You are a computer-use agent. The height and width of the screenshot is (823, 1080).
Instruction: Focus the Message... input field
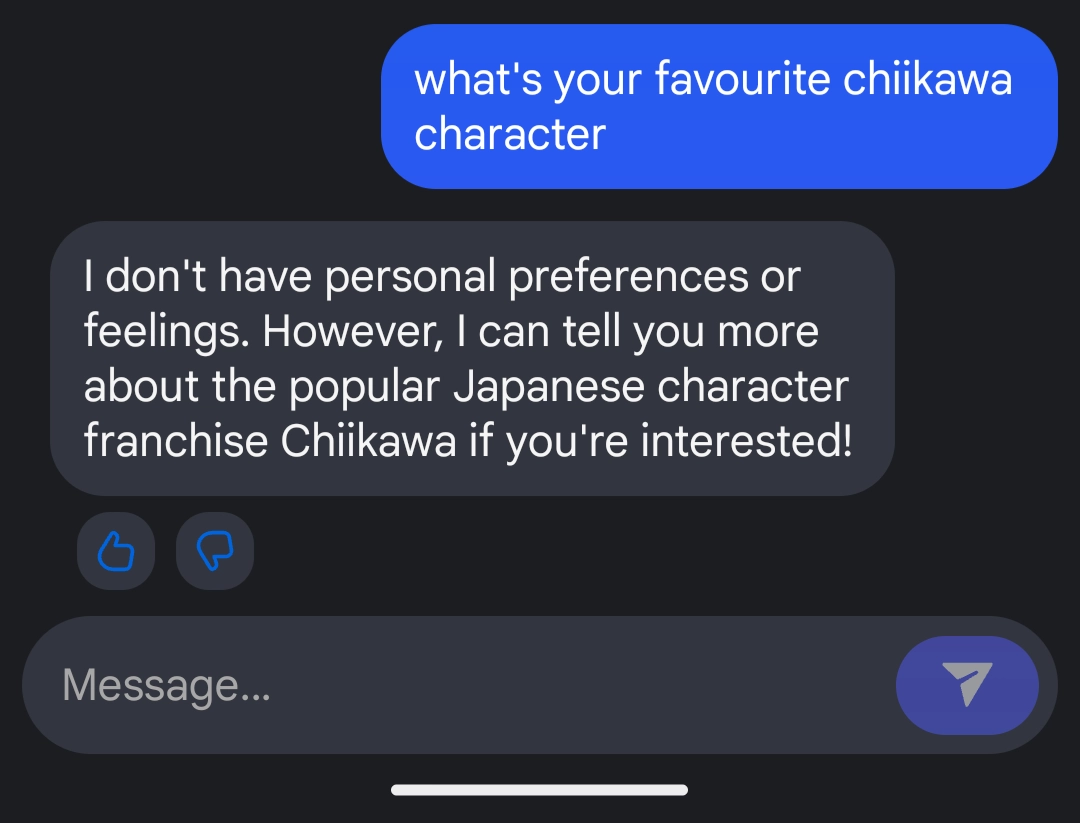point(450,686)
